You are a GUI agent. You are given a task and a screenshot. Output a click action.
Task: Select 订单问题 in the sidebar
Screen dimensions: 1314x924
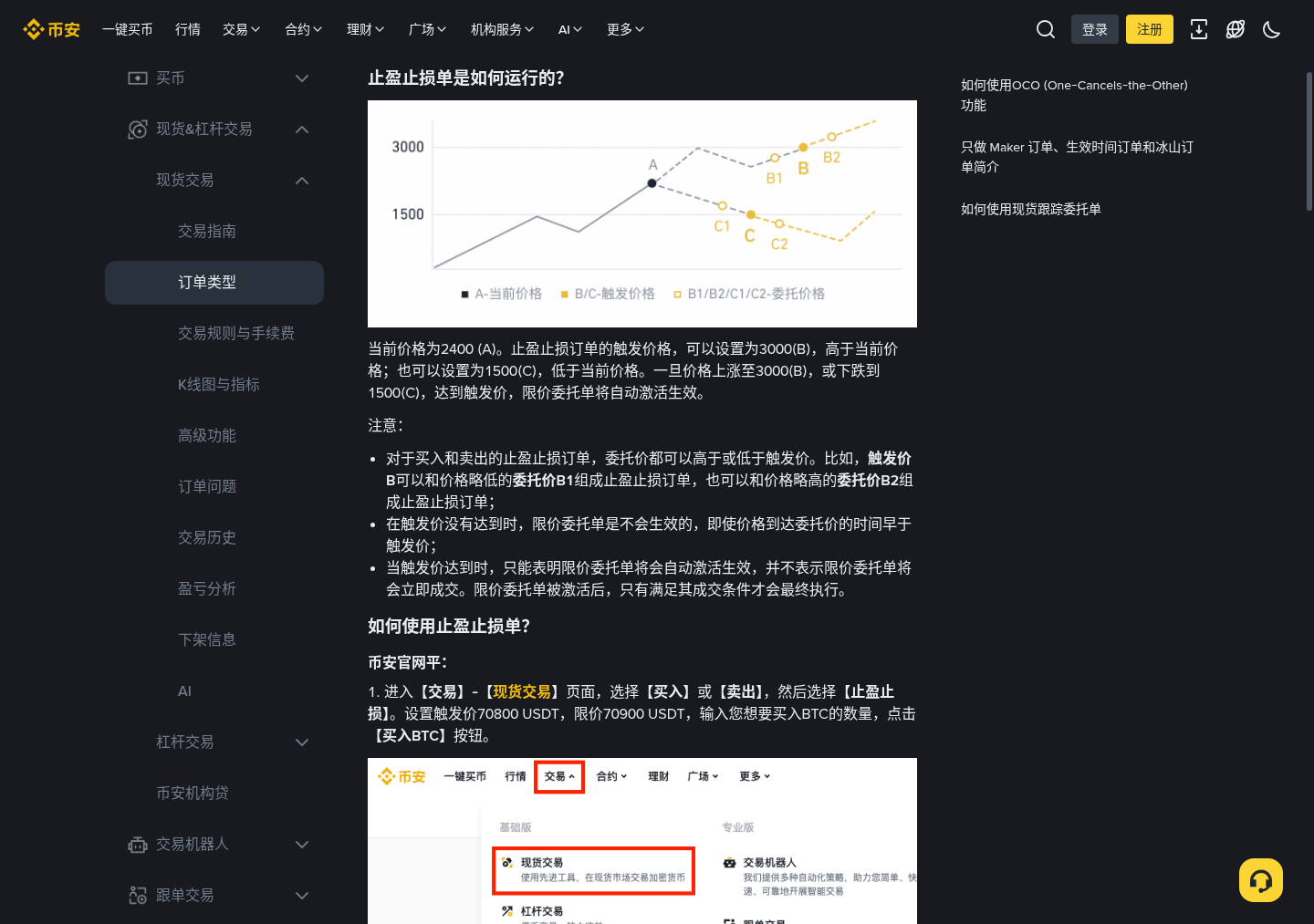[x=207, y=487]
